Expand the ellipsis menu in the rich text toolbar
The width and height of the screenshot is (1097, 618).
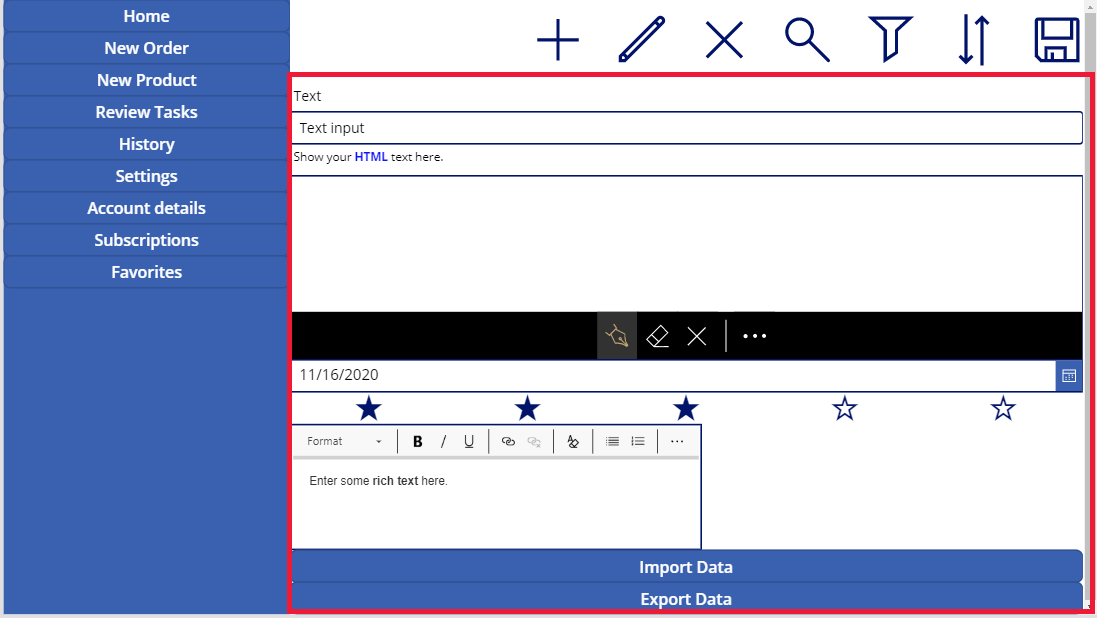coord(677,441)
